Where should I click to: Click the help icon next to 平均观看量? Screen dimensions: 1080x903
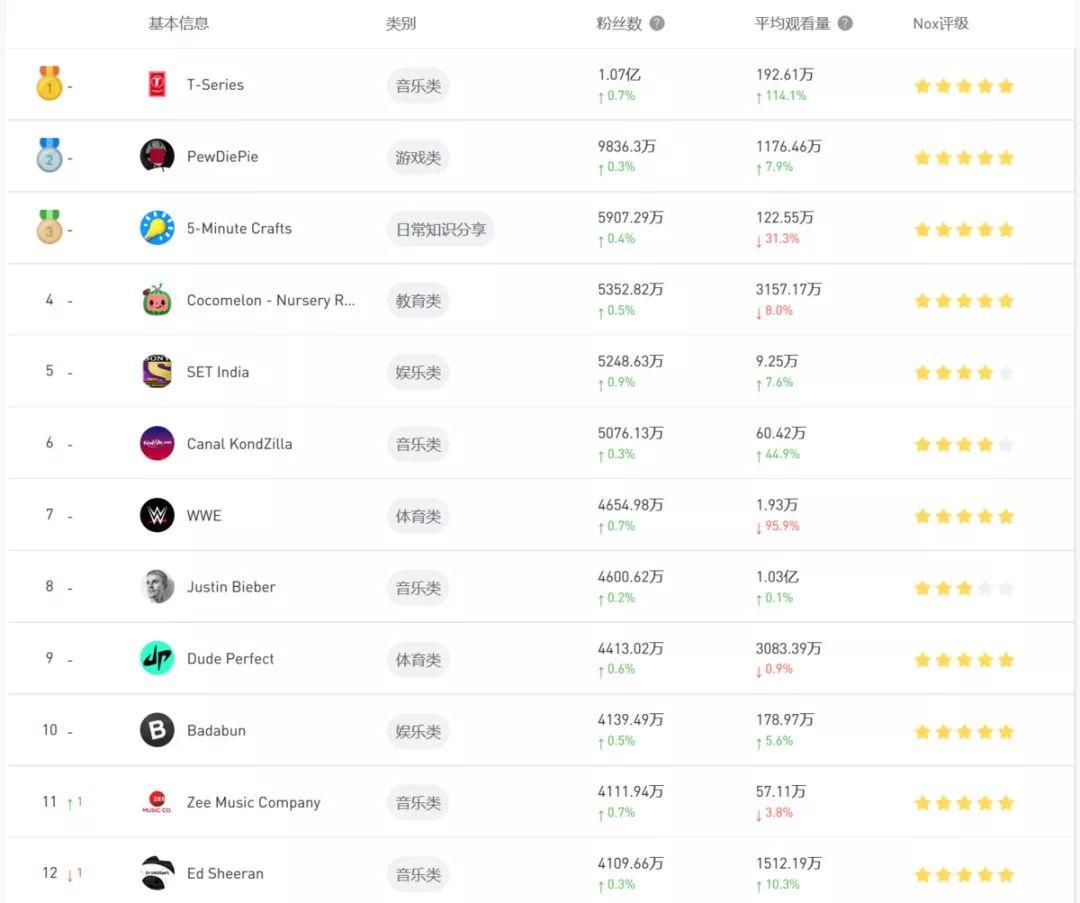coord(845,23)
